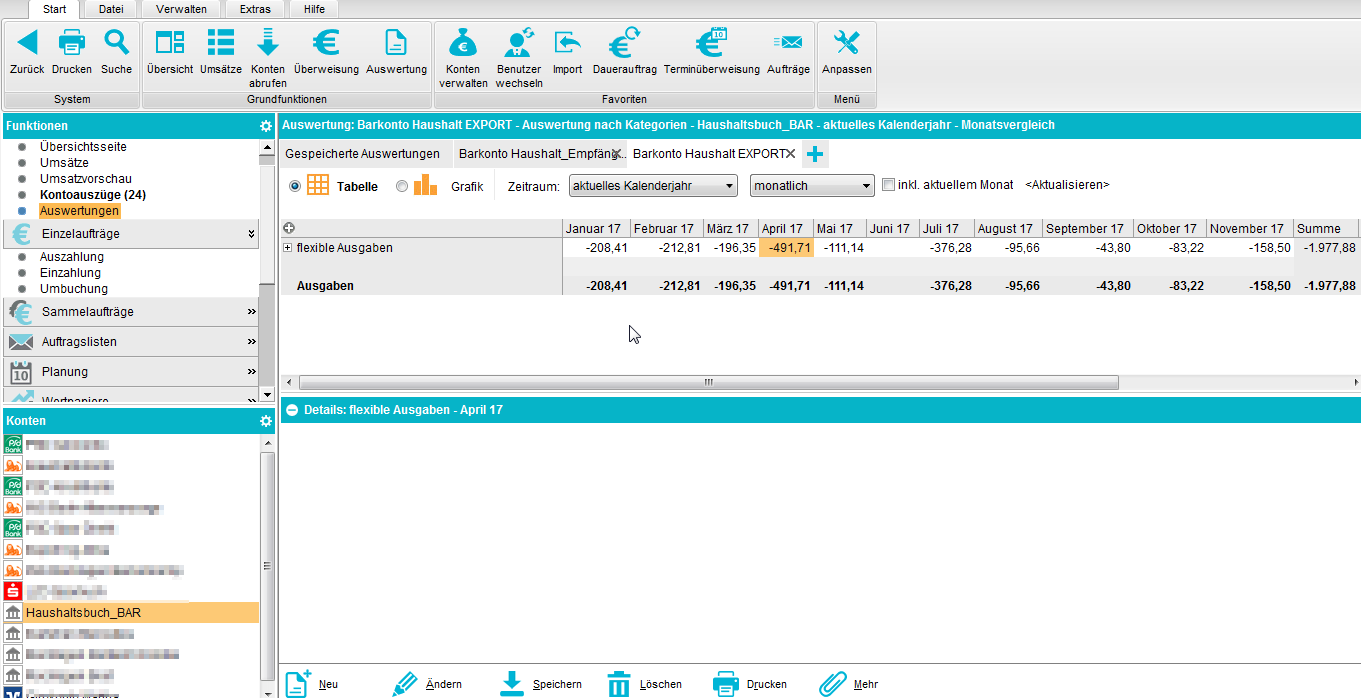Open the monatlich interval dropdown
Image resolution: width=1361 pixels, height=698 pixels.
[x=813, y=186]
